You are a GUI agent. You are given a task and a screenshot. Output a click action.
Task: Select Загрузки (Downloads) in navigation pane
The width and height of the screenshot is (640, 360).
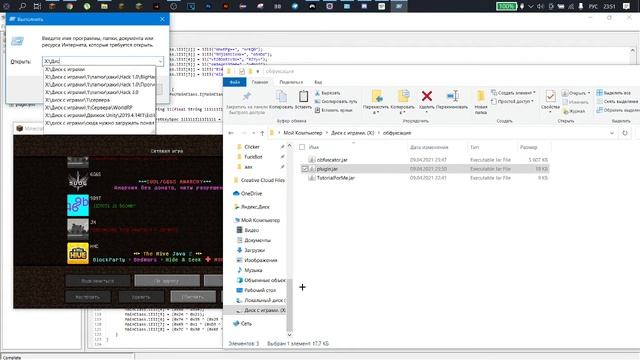251,250
